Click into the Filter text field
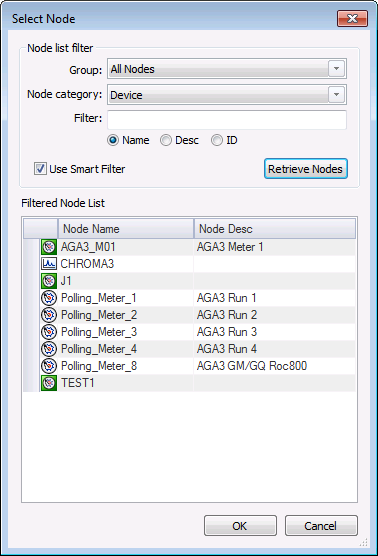 click(x=227, y=120)
